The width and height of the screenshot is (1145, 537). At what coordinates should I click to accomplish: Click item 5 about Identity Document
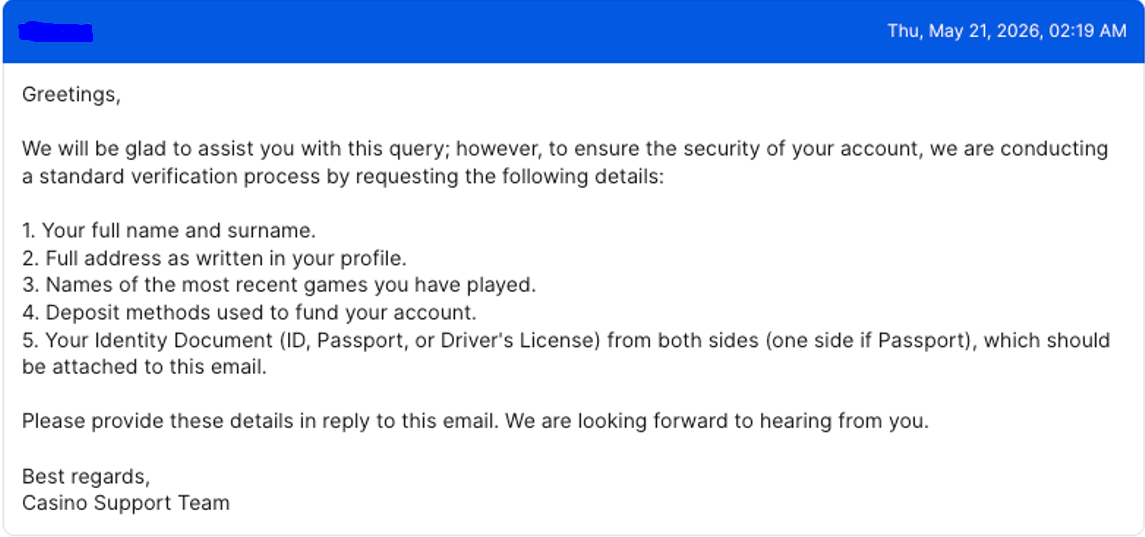click(x=566, y=340)
